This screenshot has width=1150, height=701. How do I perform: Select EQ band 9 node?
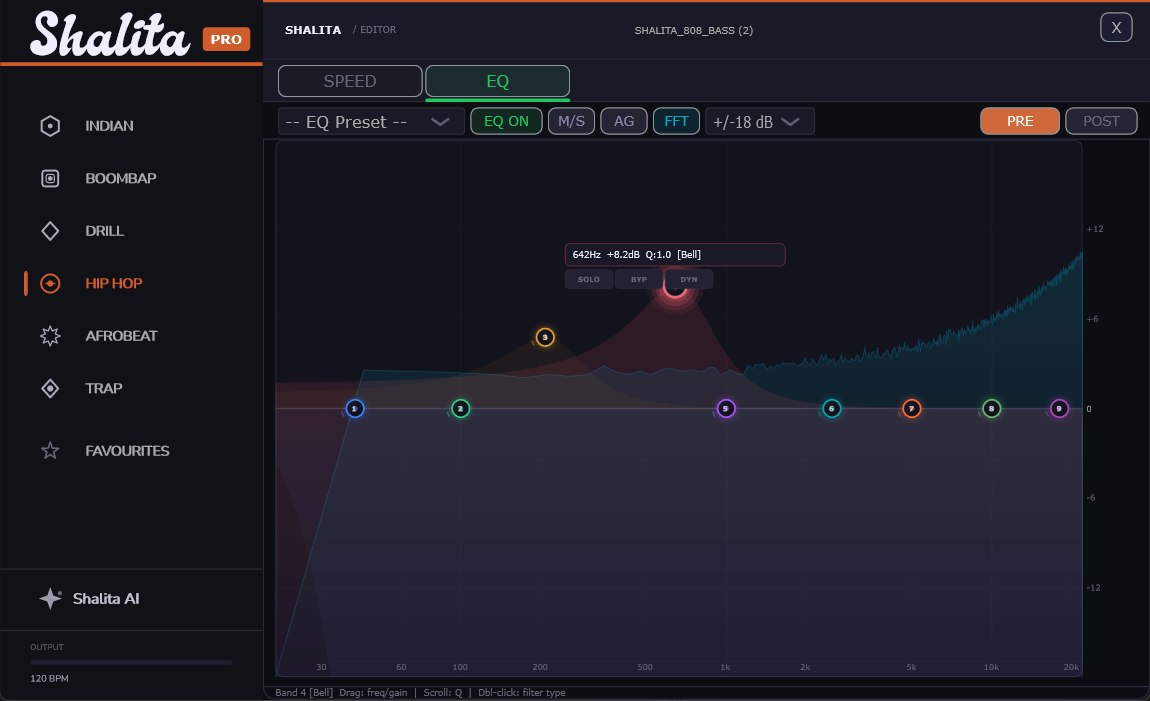pyautogui.click(x=1059, y=408)
